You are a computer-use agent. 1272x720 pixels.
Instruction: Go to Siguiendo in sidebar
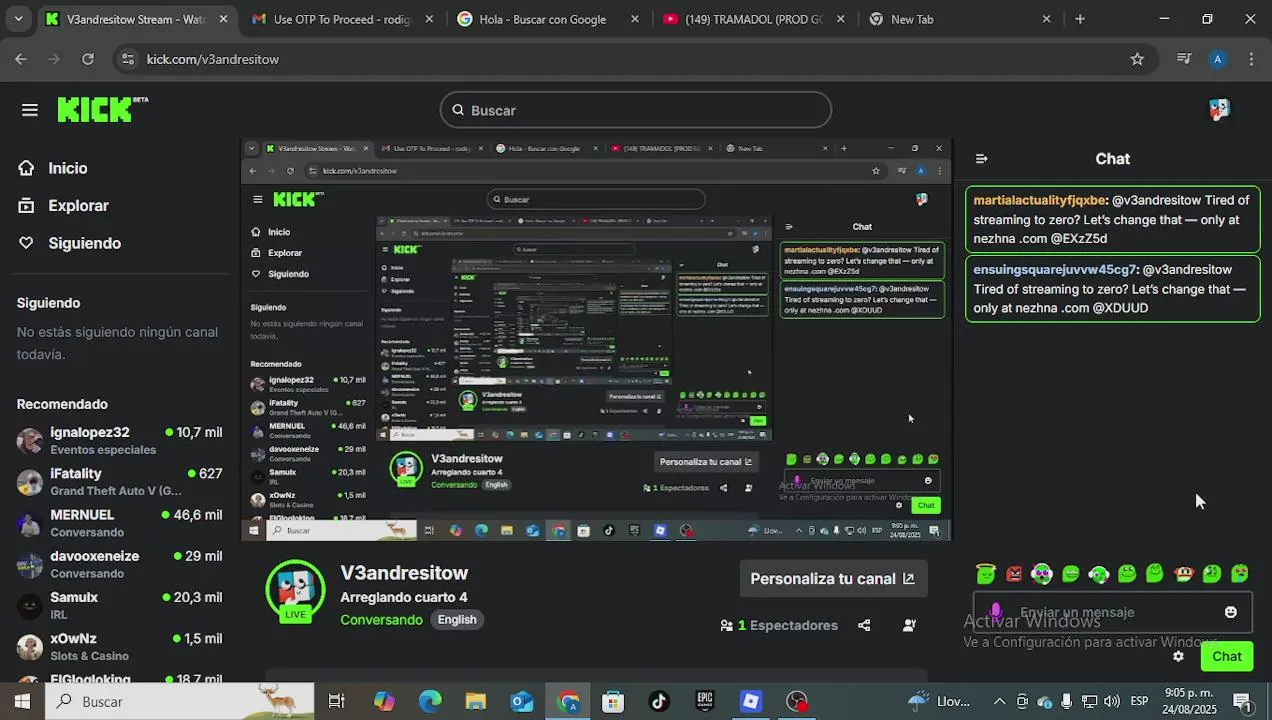69,243
